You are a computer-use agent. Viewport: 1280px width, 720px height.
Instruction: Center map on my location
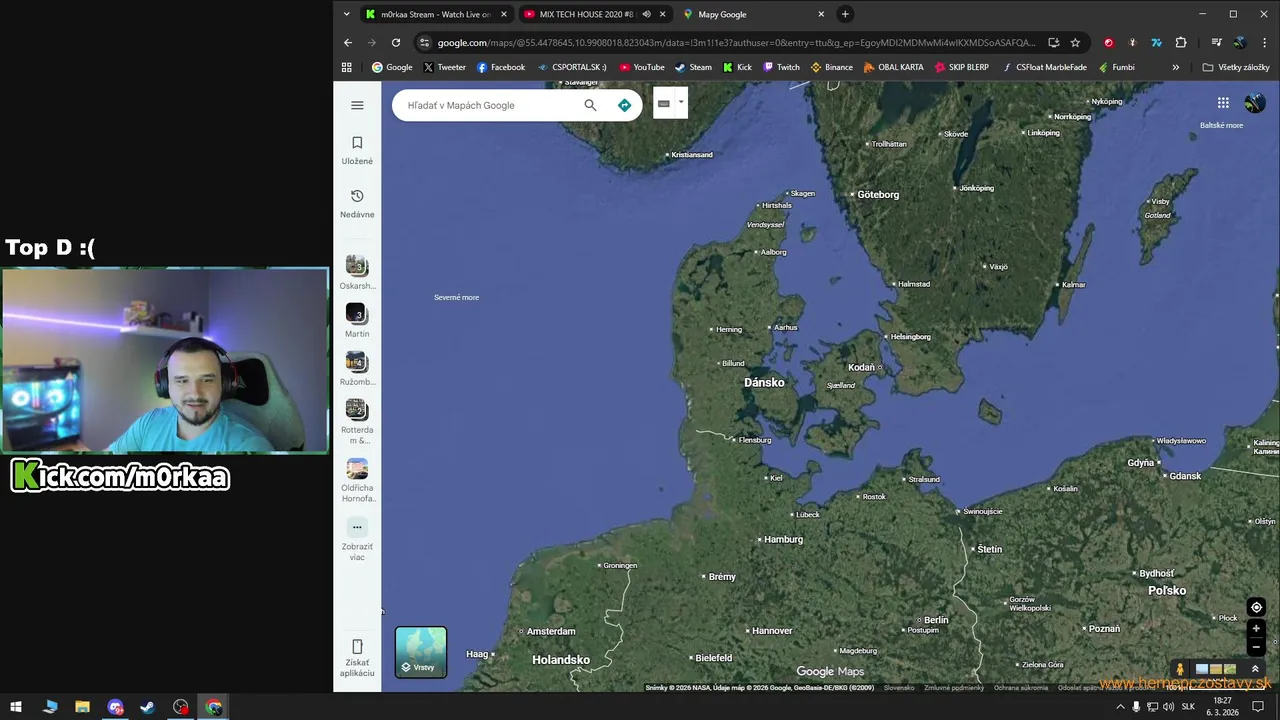[1256, 607]
